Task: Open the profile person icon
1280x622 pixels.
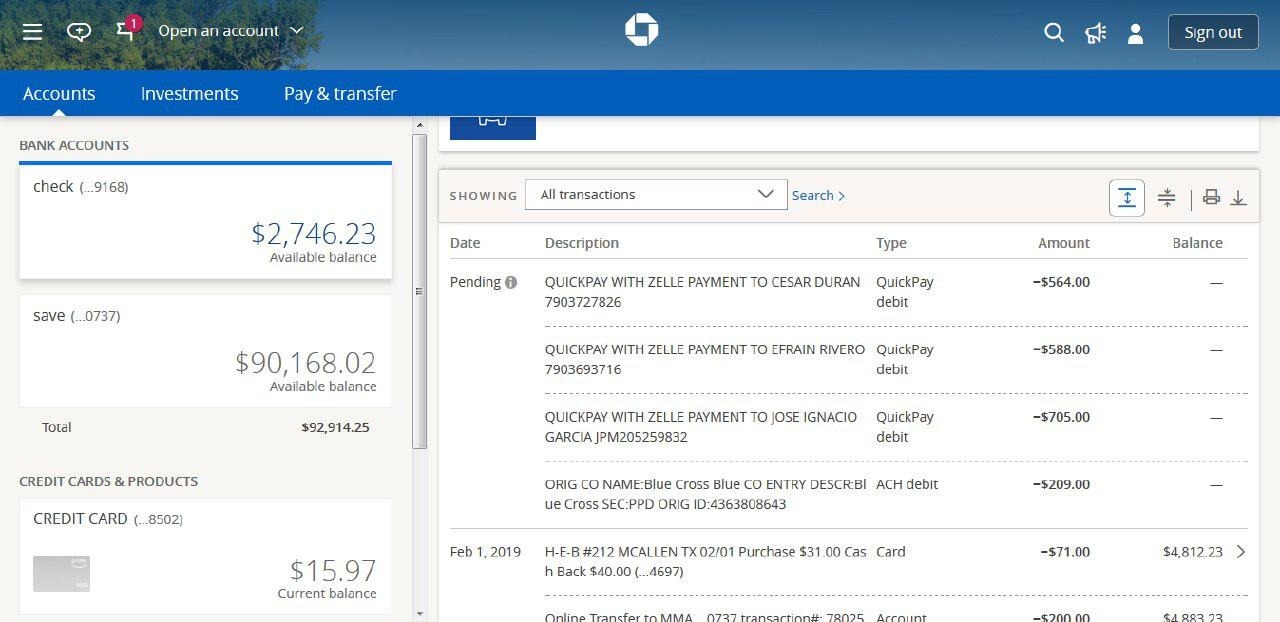Action: click(x=1135, y=33)
